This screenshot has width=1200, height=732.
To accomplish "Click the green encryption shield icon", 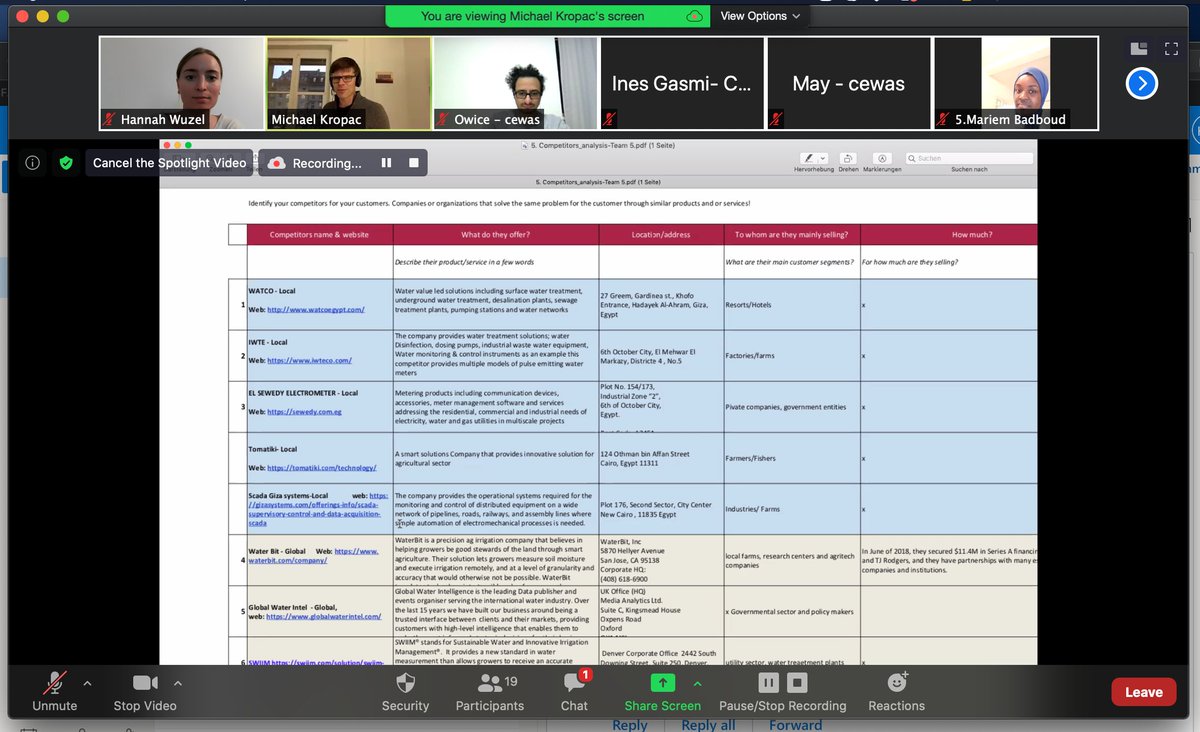I will [x=66, y=163].
